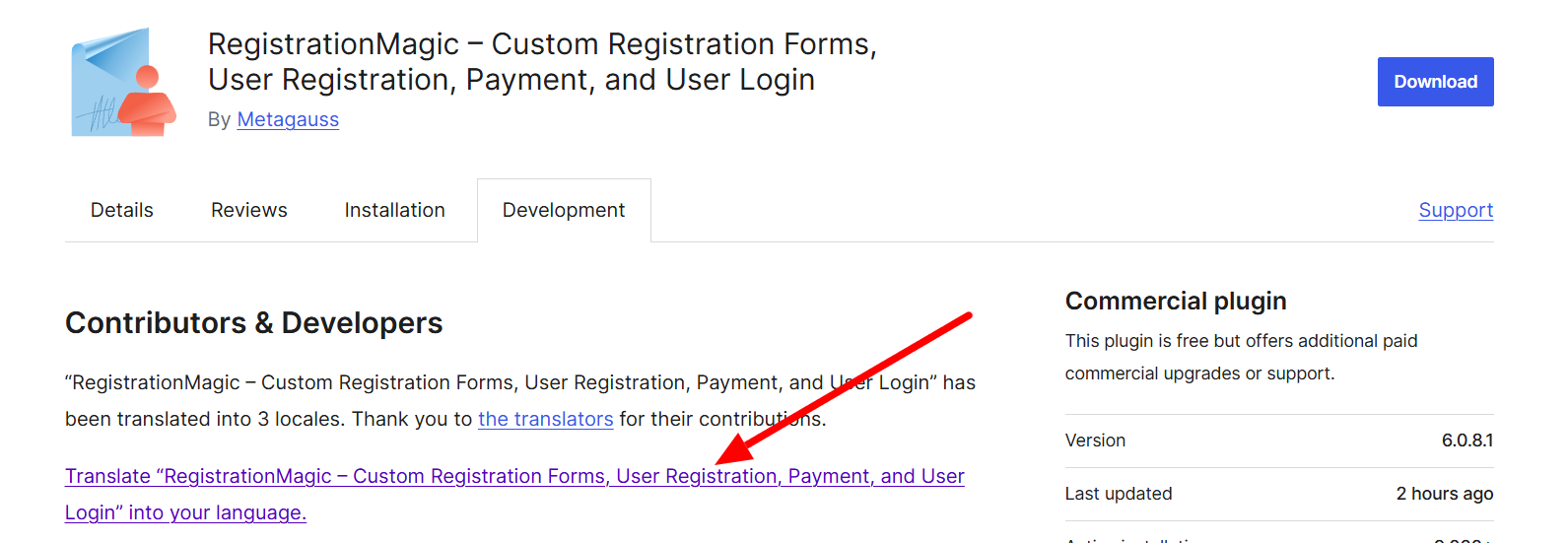Click the Version row label
This screenshot has height=543, width=1568.
(x=1095, y=441)
